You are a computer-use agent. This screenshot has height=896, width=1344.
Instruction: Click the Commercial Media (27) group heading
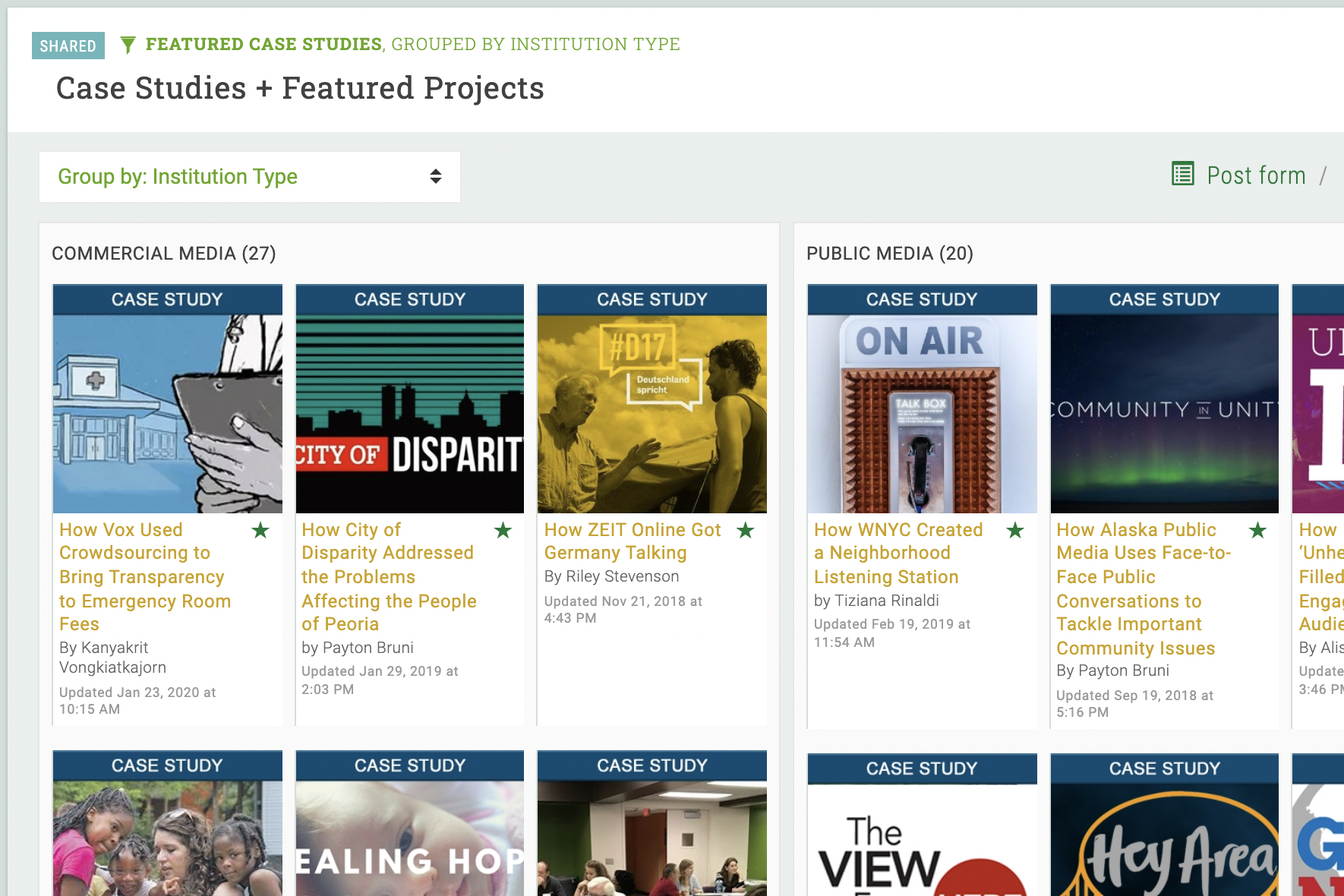pos(164,254)
